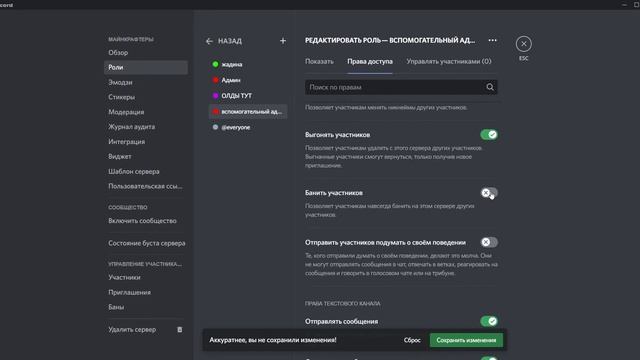Go to Модерация settings
Screen dimensions: 640x360
[146, 112]
